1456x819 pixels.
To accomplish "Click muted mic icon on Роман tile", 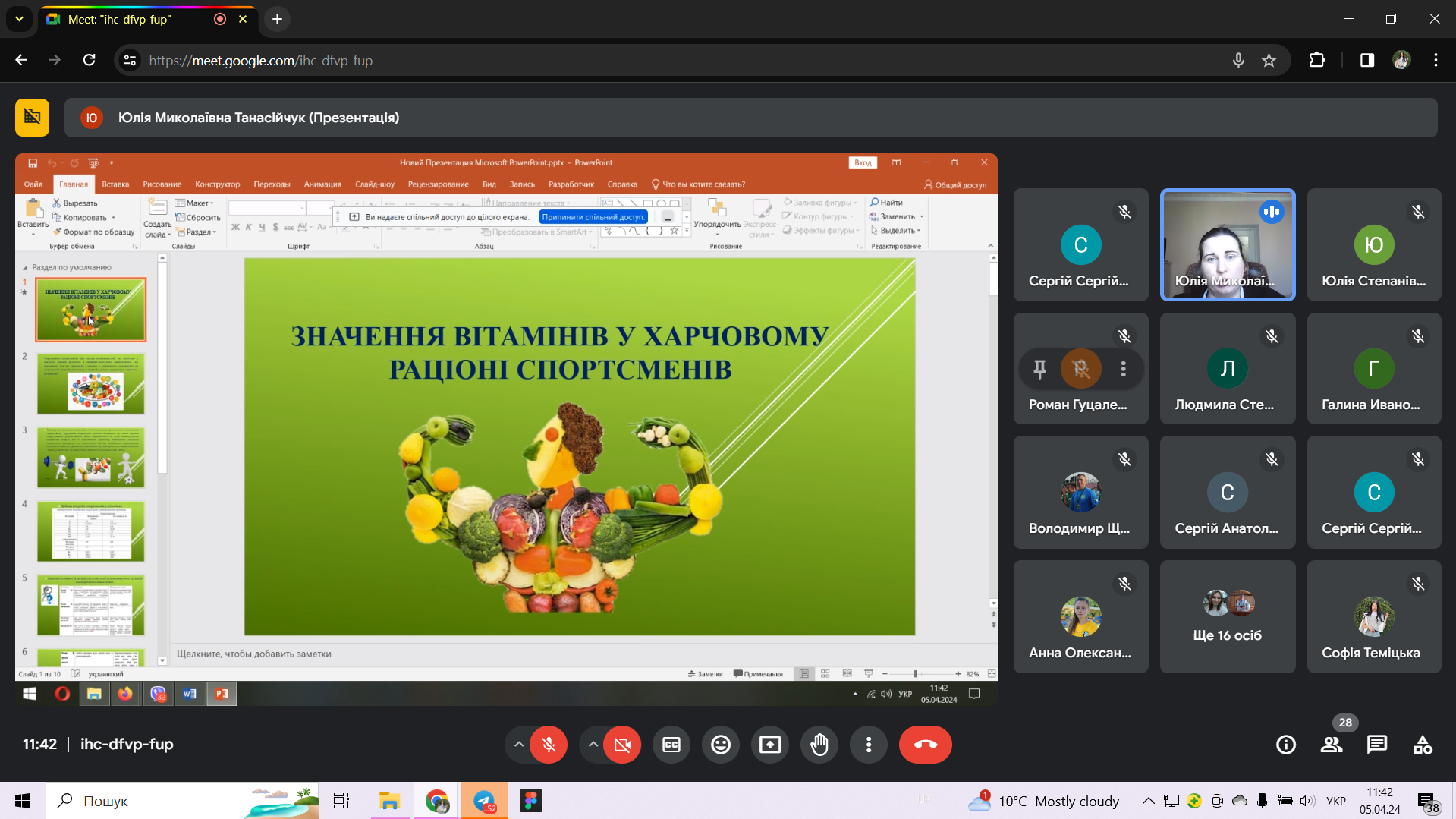I will tap(1124, 336).
